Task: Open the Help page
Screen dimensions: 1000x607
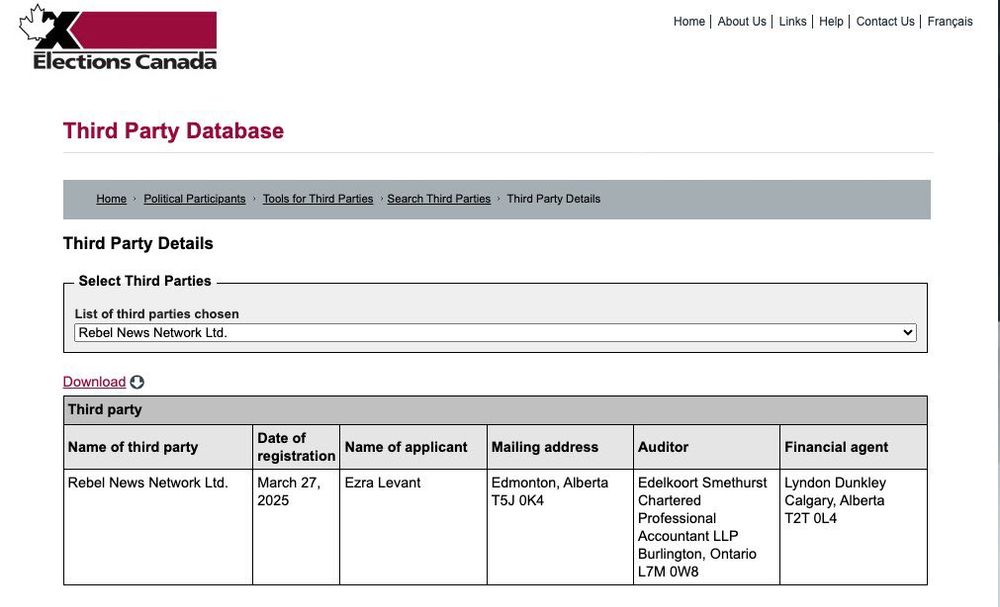Action: [x=831, y=22]
